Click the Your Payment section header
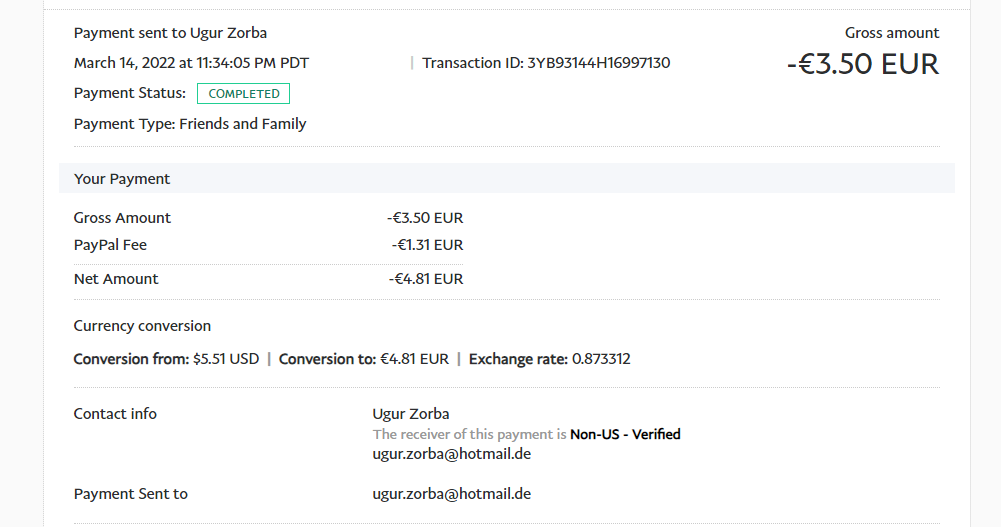Image resolution: width=1001 pixels, height=527 pixels. point(122,179)
